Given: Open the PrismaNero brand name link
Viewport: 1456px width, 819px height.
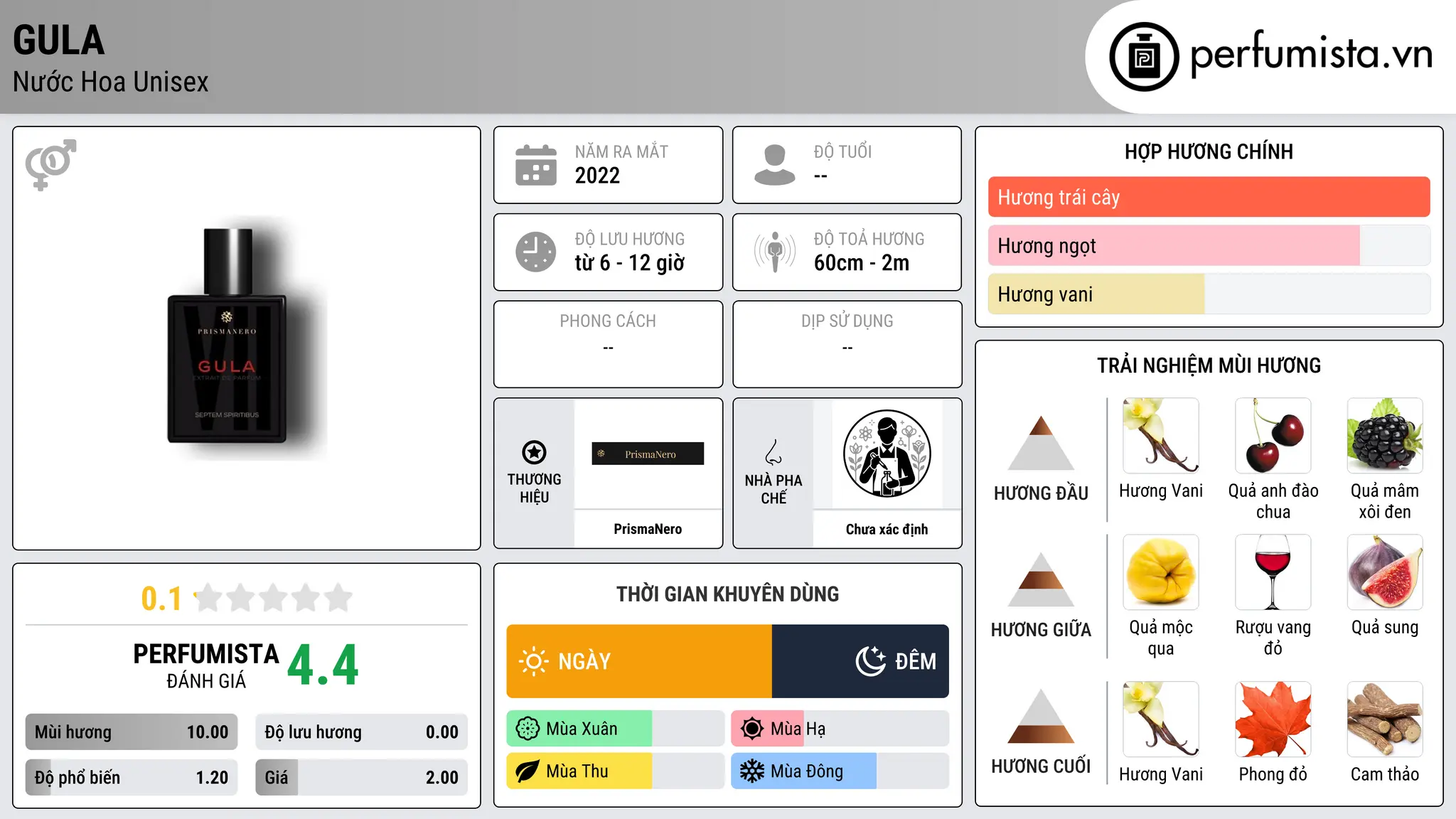Looking at the screenshot, I should (x=648, y=529).
